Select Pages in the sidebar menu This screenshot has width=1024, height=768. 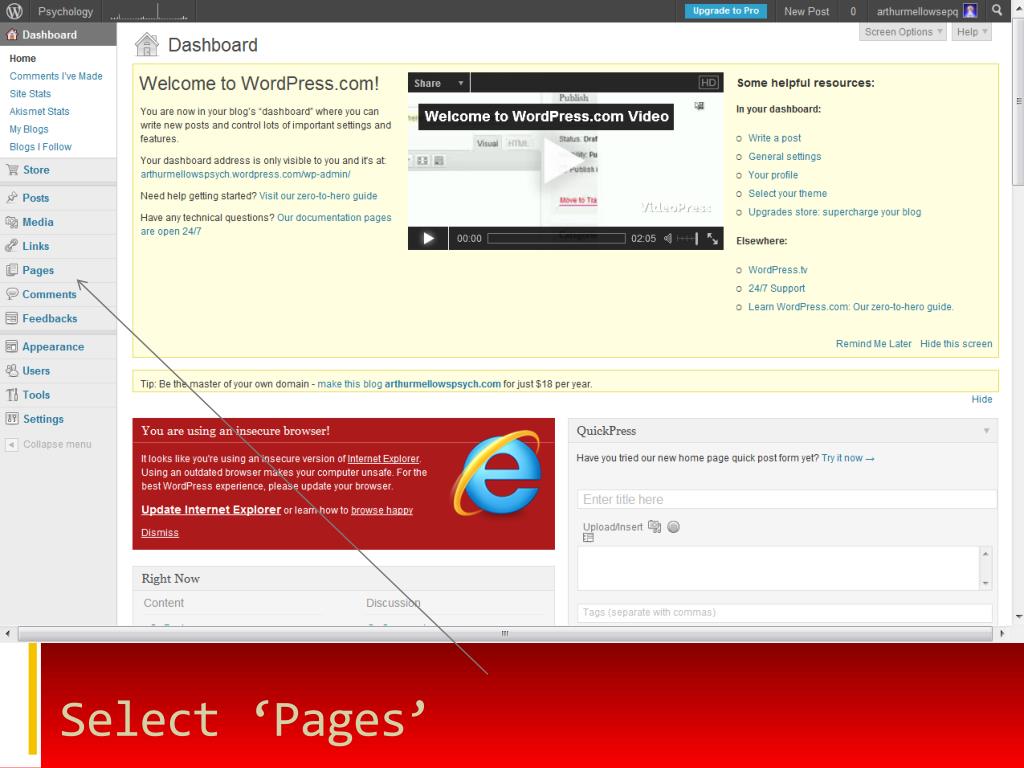click(38, 270)
